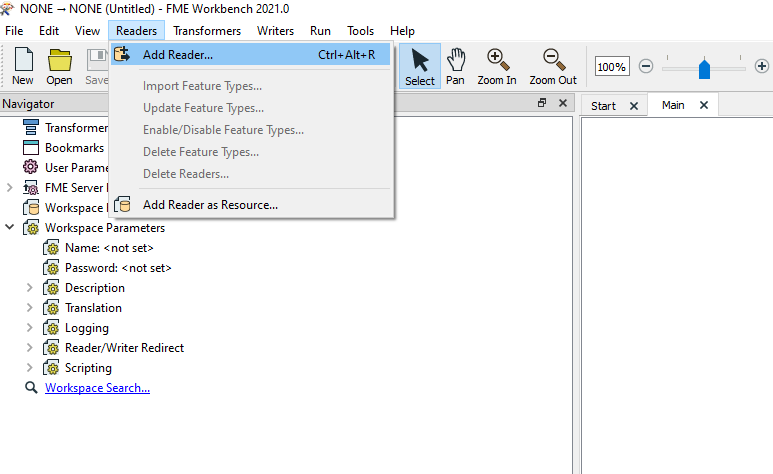773x474 pixels.
Task: Click the Password parameter gear icon
Action: 51,268
